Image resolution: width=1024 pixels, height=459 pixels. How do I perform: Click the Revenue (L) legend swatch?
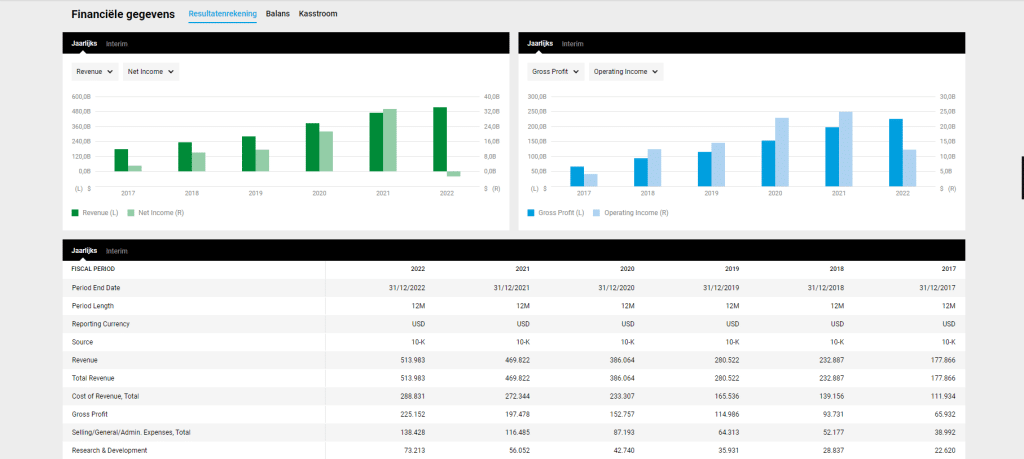click(x=75, y=213)
